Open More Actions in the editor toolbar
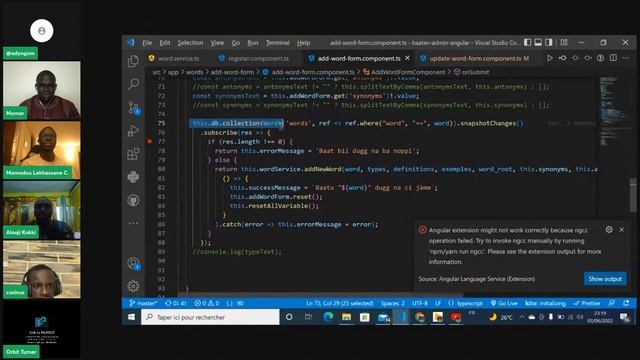 pos(626,58)
